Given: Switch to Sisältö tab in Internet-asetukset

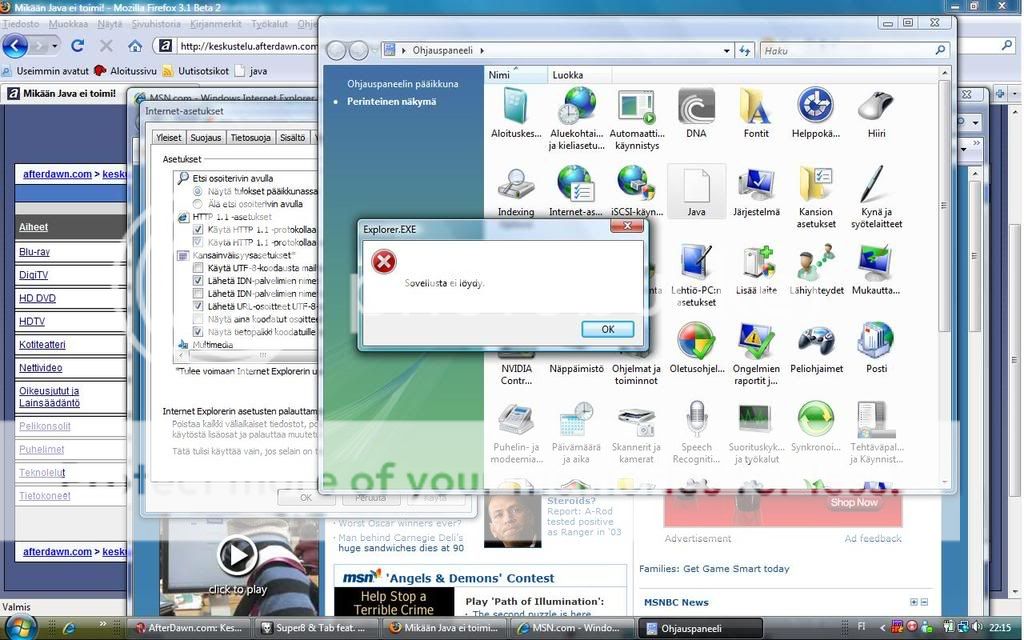Looking at the screenshot, I should click(x=293, y=138).
